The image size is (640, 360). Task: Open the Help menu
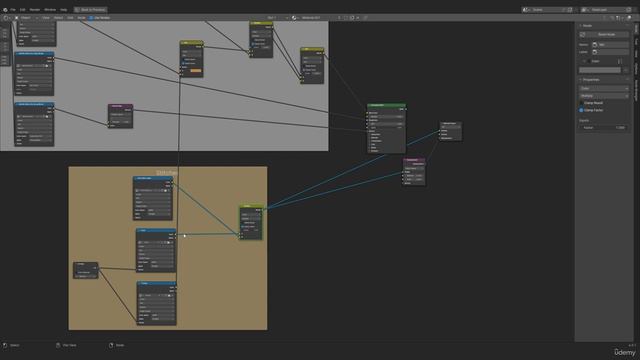[63, 9]
